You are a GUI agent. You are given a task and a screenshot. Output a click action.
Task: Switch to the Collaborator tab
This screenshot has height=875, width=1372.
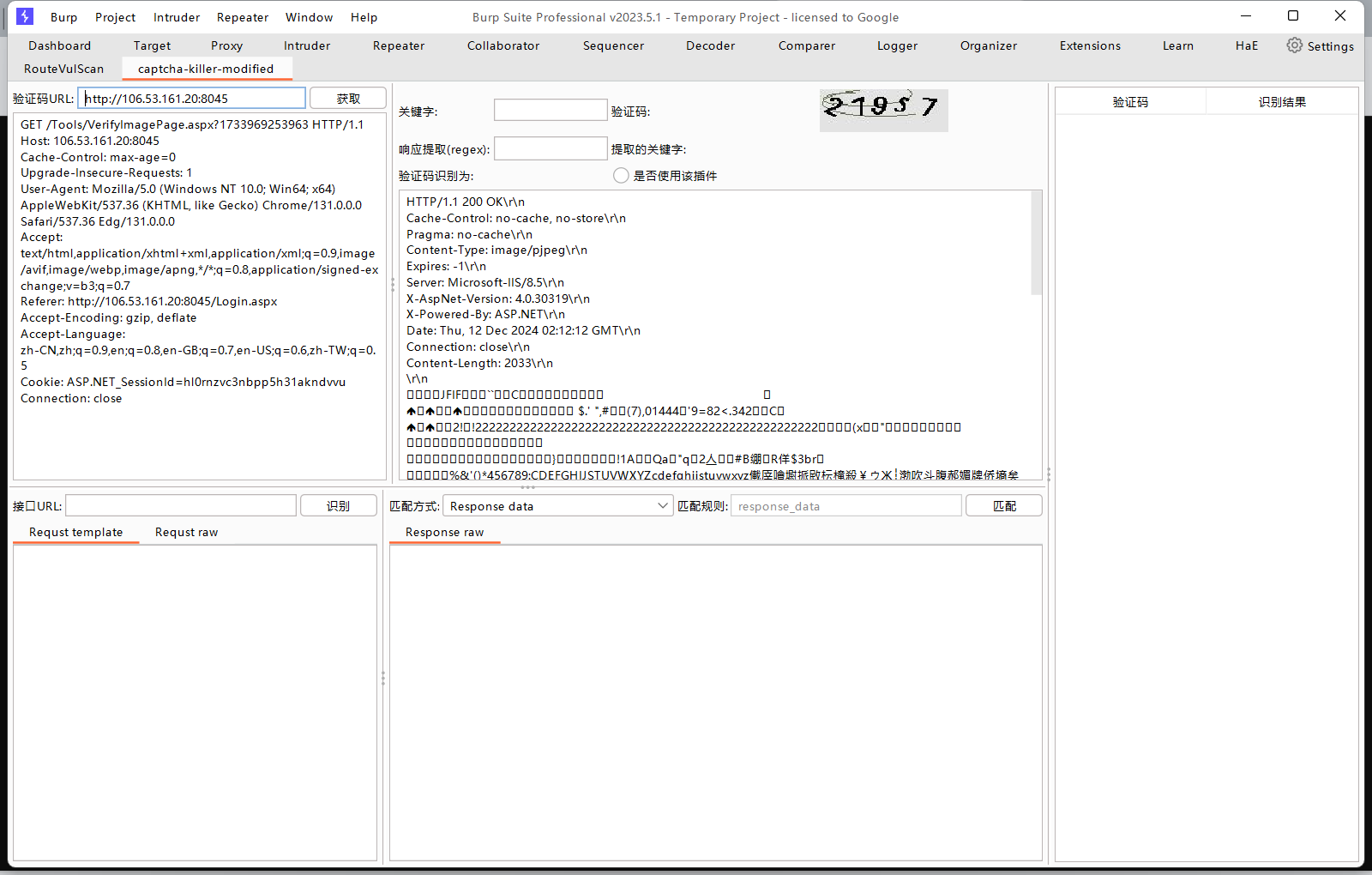(503, 45)
